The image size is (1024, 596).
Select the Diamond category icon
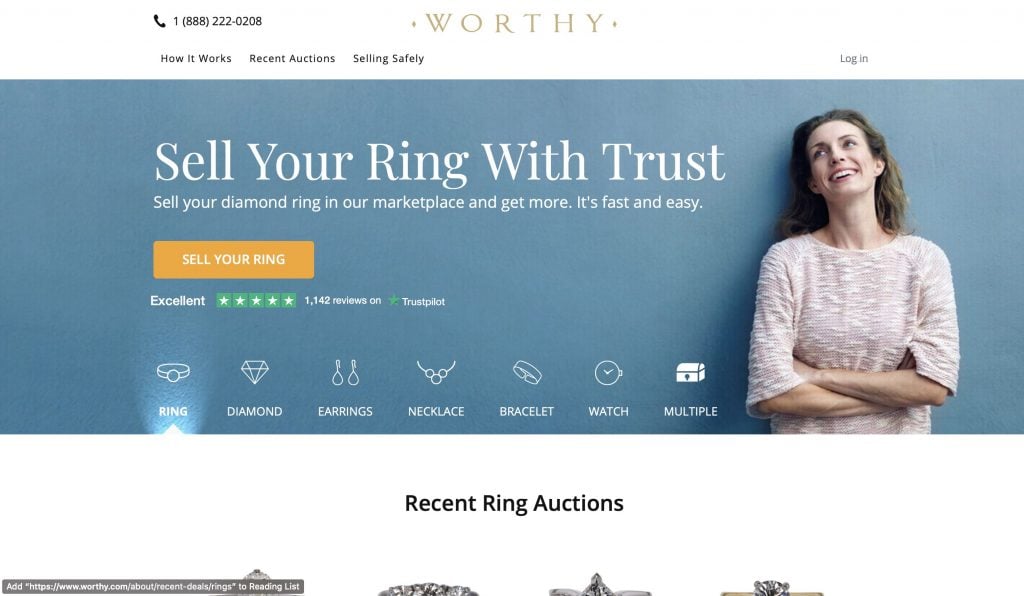(255, 372)
